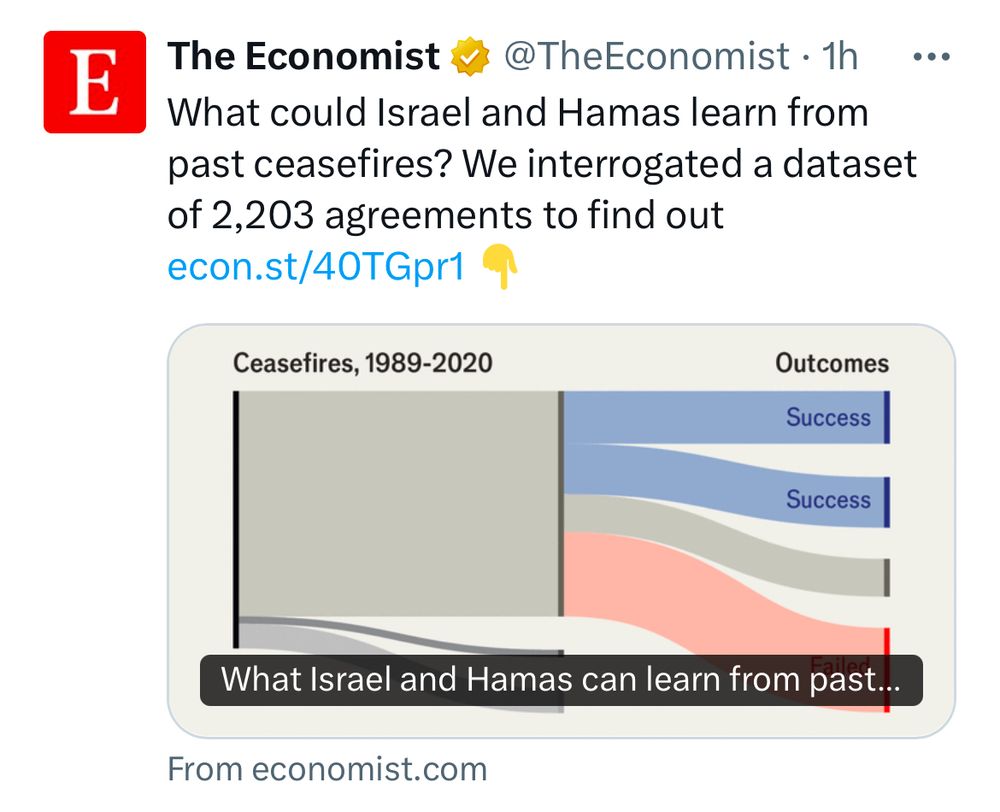Click the pointing-down hand emoji
1000x812 pixels.
pos(499,267)
